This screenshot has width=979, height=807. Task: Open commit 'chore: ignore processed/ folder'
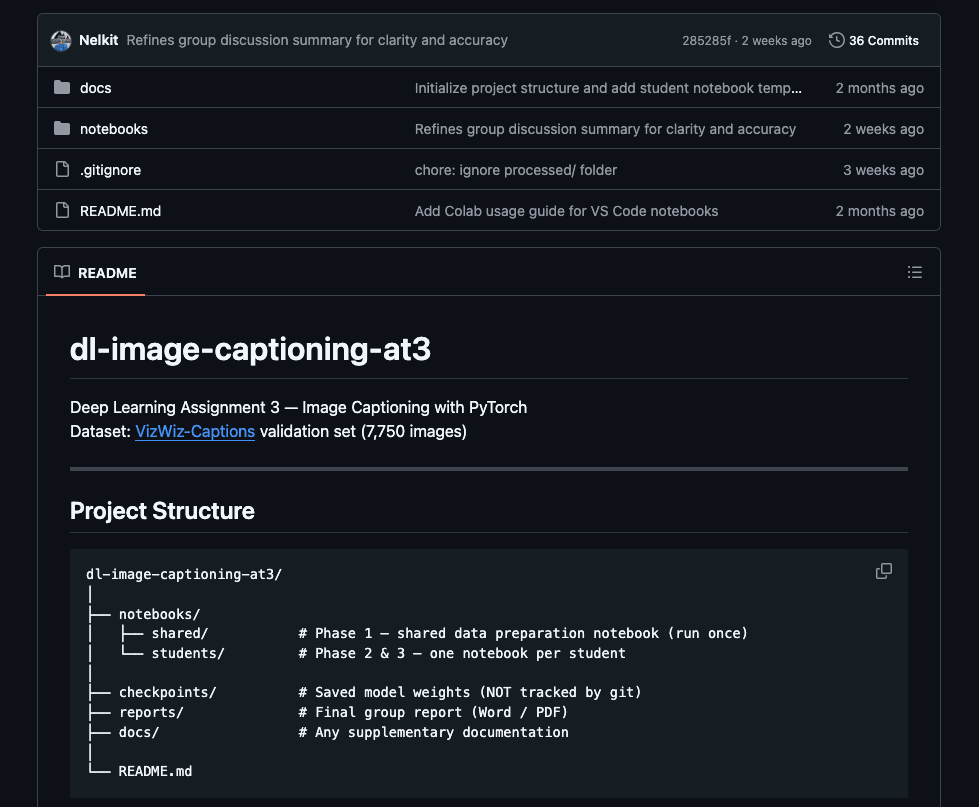[x=516, y=170]
